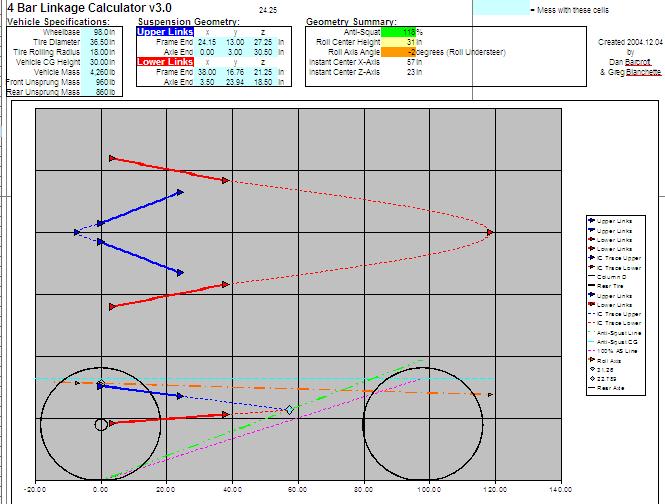Click the blue Upper Links header cell
The image size is (665, 504).
pos(165,32)
